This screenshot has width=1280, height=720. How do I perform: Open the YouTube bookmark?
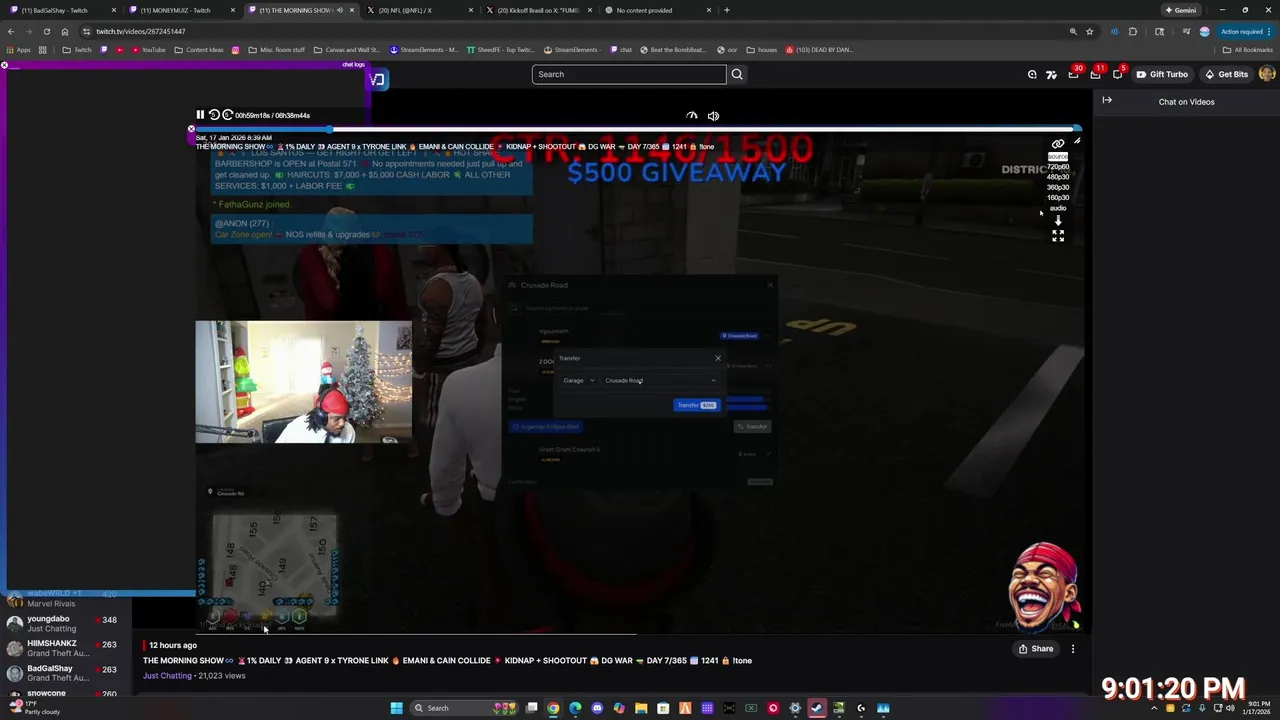147,50
